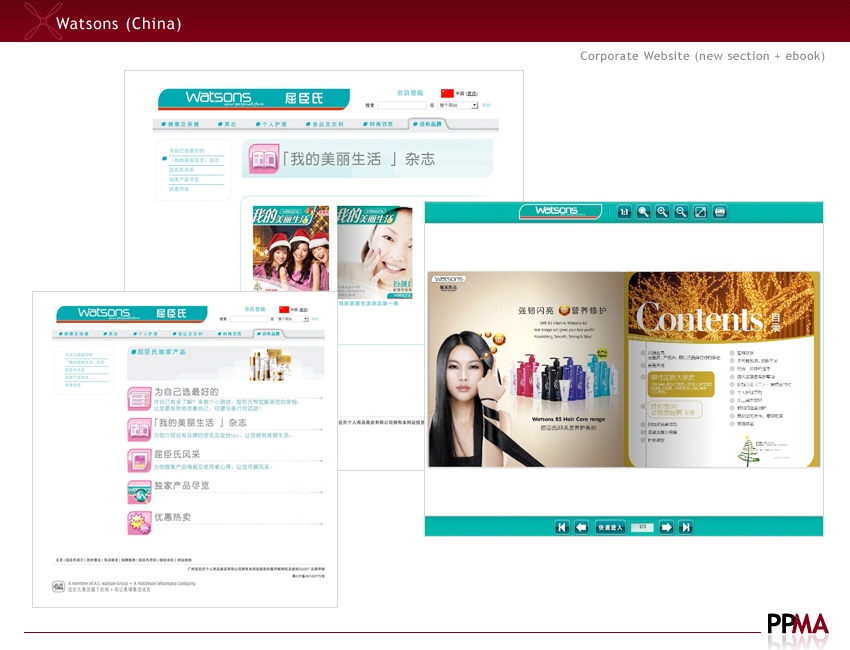Toggle fullscreen icon in ebook toolbar
Image resolution: width=850 pixels, height=650 pixels.
click(x=700, y=212)
